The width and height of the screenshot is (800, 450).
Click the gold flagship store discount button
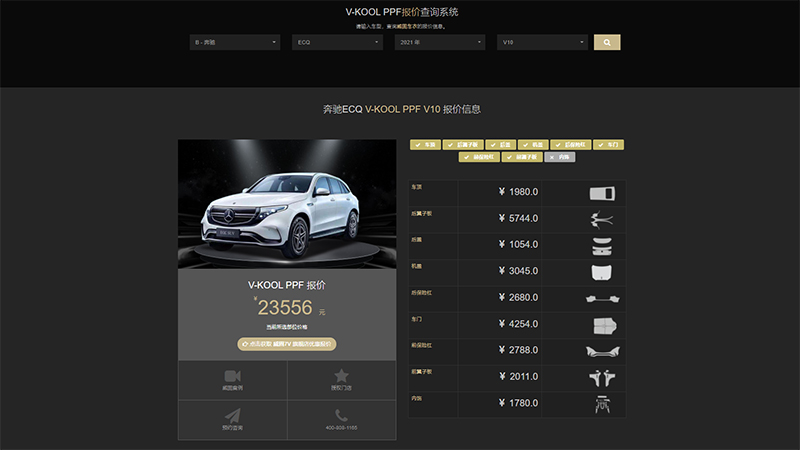pos(287,343)
